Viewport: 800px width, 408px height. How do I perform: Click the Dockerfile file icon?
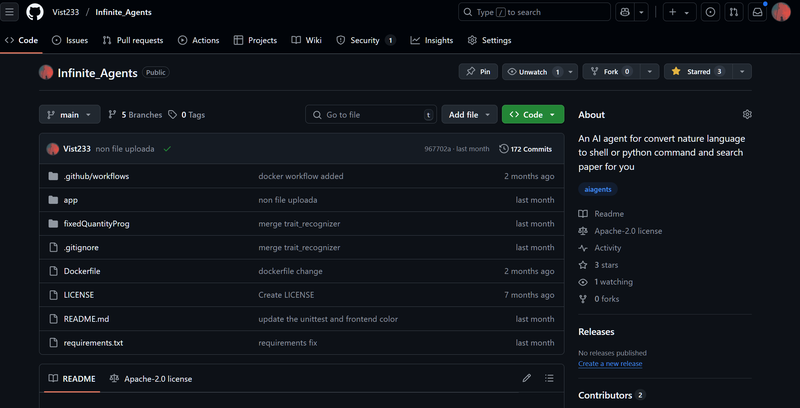[53, 271]
